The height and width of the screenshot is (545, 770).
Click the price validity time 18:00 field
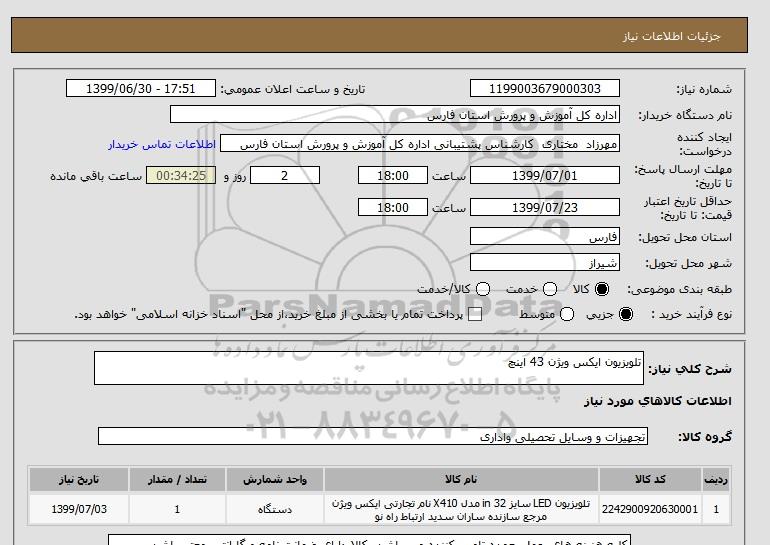pos(393,207)
